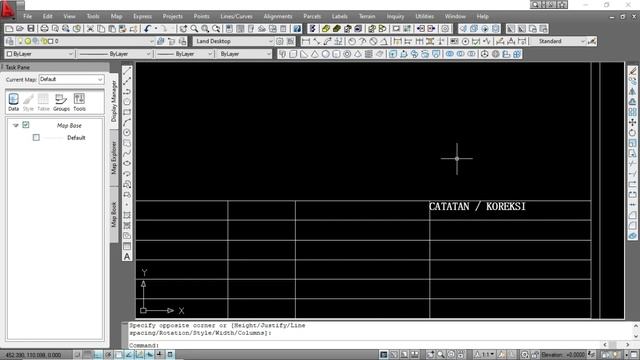
Task: Click the Layer Properties Manager icon
Action: tap(10, 41)
